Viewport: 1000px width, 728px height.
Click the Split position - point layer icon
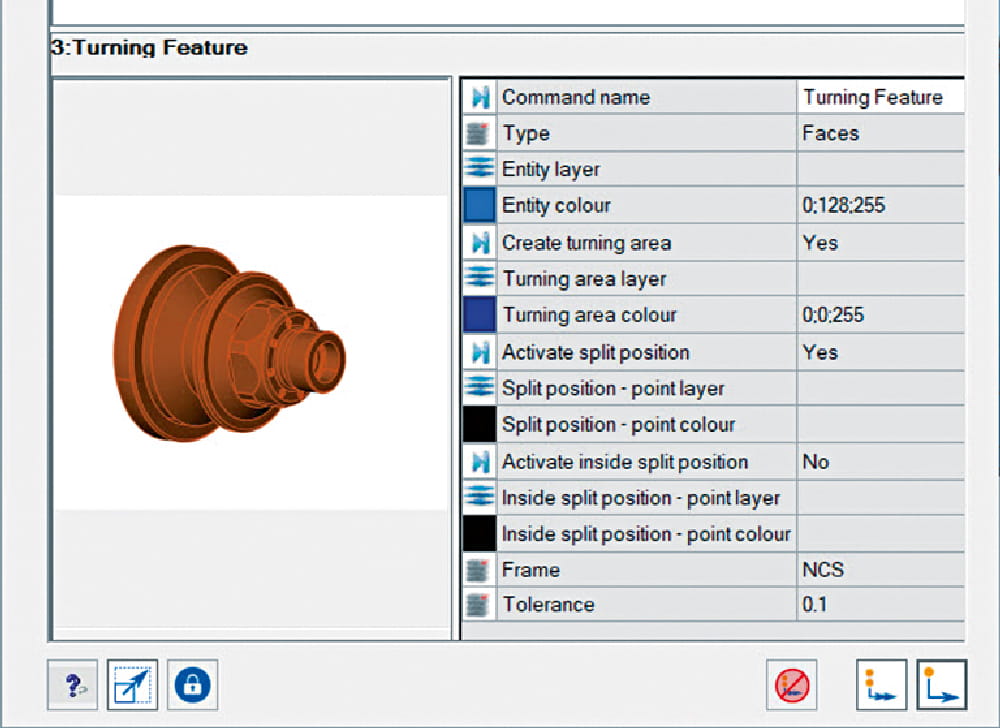pos(480,388)
